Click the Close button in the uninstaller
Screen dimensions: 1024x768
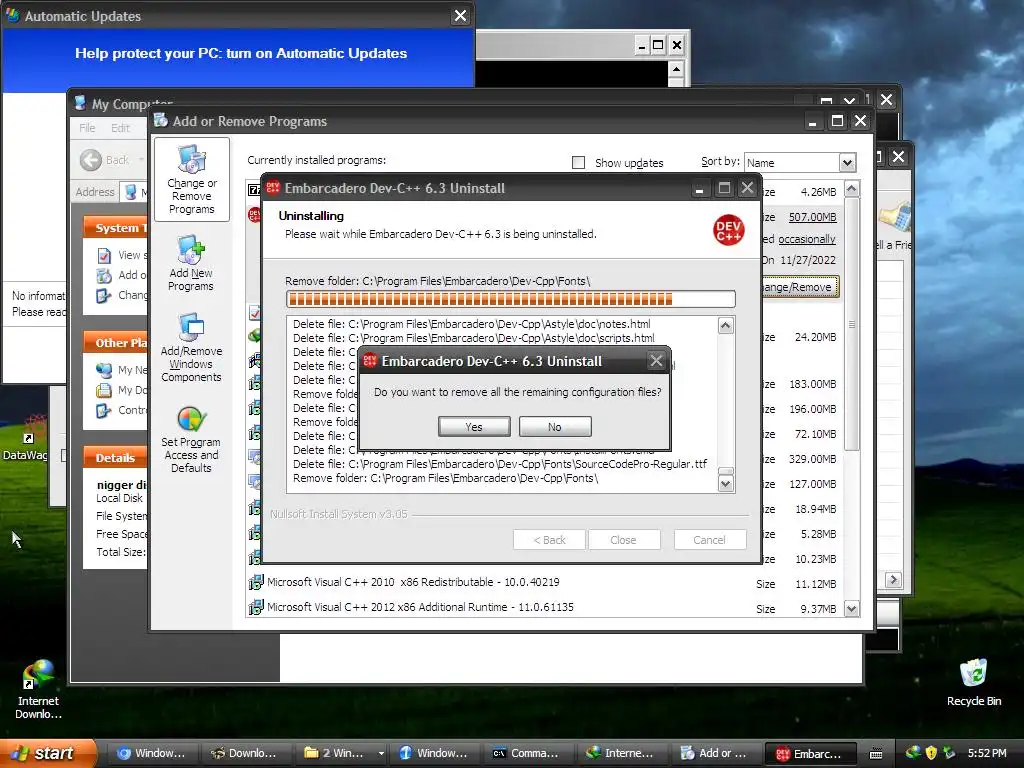point(624,540)
